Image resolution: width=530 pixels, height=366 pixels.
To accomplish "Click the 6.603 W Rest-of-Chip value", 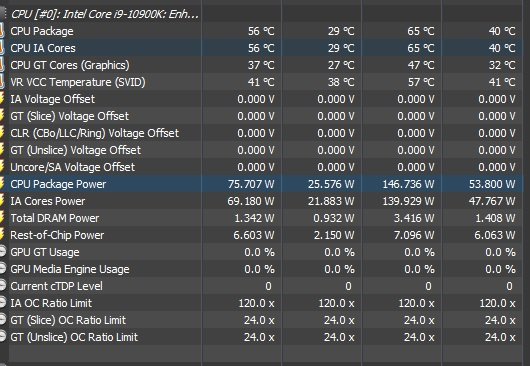I will point(254,235).
